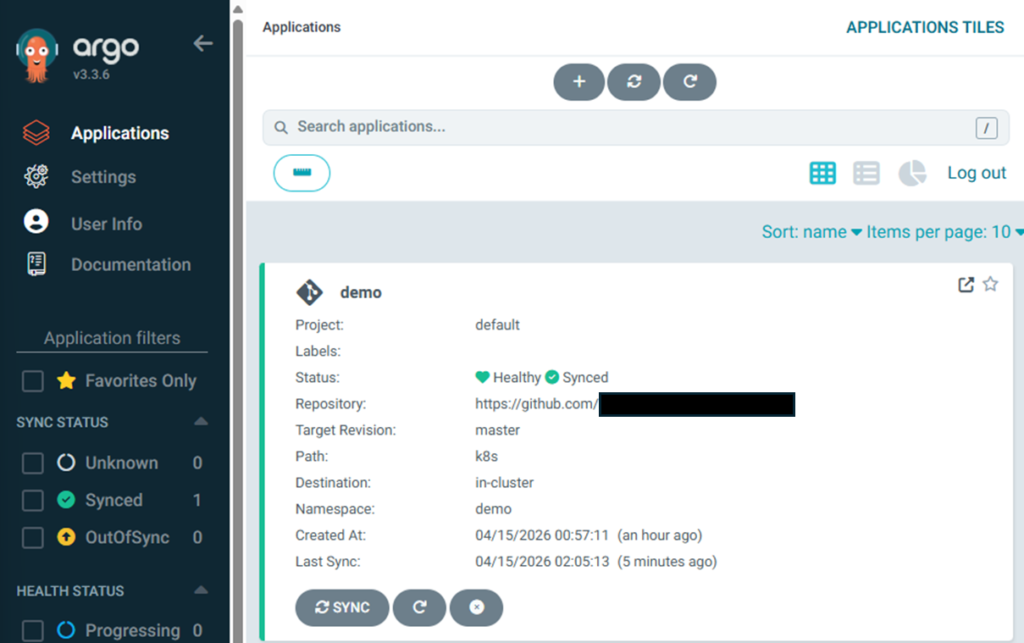Switch to the list view icon
Screen dimensions: 1024x643
[x=866, y=173]
